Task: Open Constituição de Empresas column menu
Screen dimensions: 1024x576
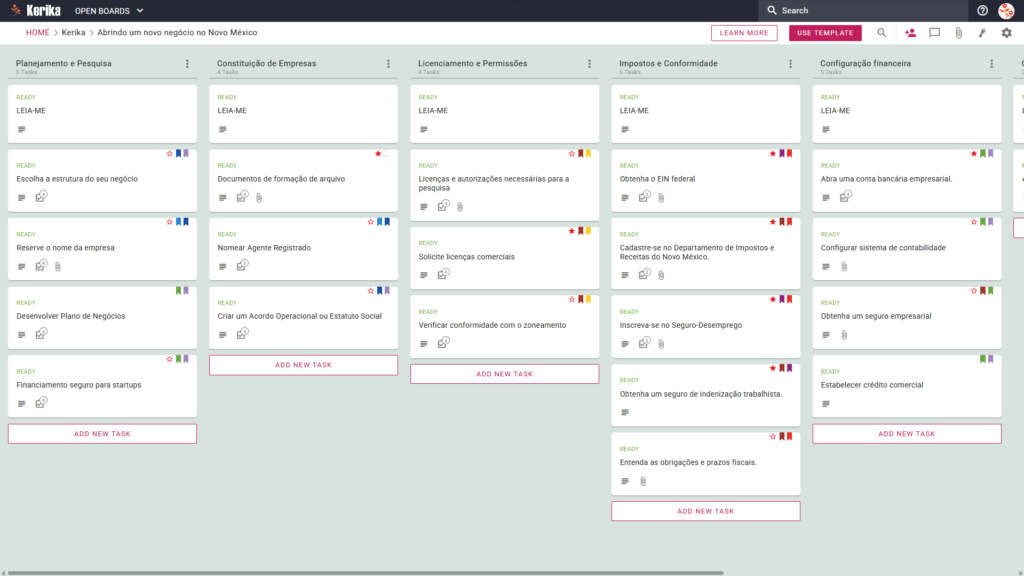Action: [389, 63]
